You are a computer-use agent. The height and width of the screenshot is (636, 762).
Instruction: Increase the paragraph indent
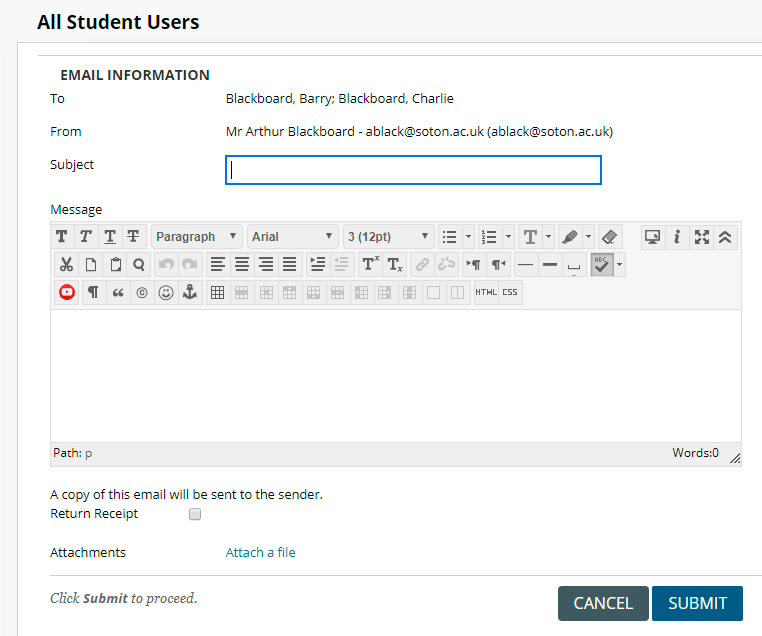[318, 264]
